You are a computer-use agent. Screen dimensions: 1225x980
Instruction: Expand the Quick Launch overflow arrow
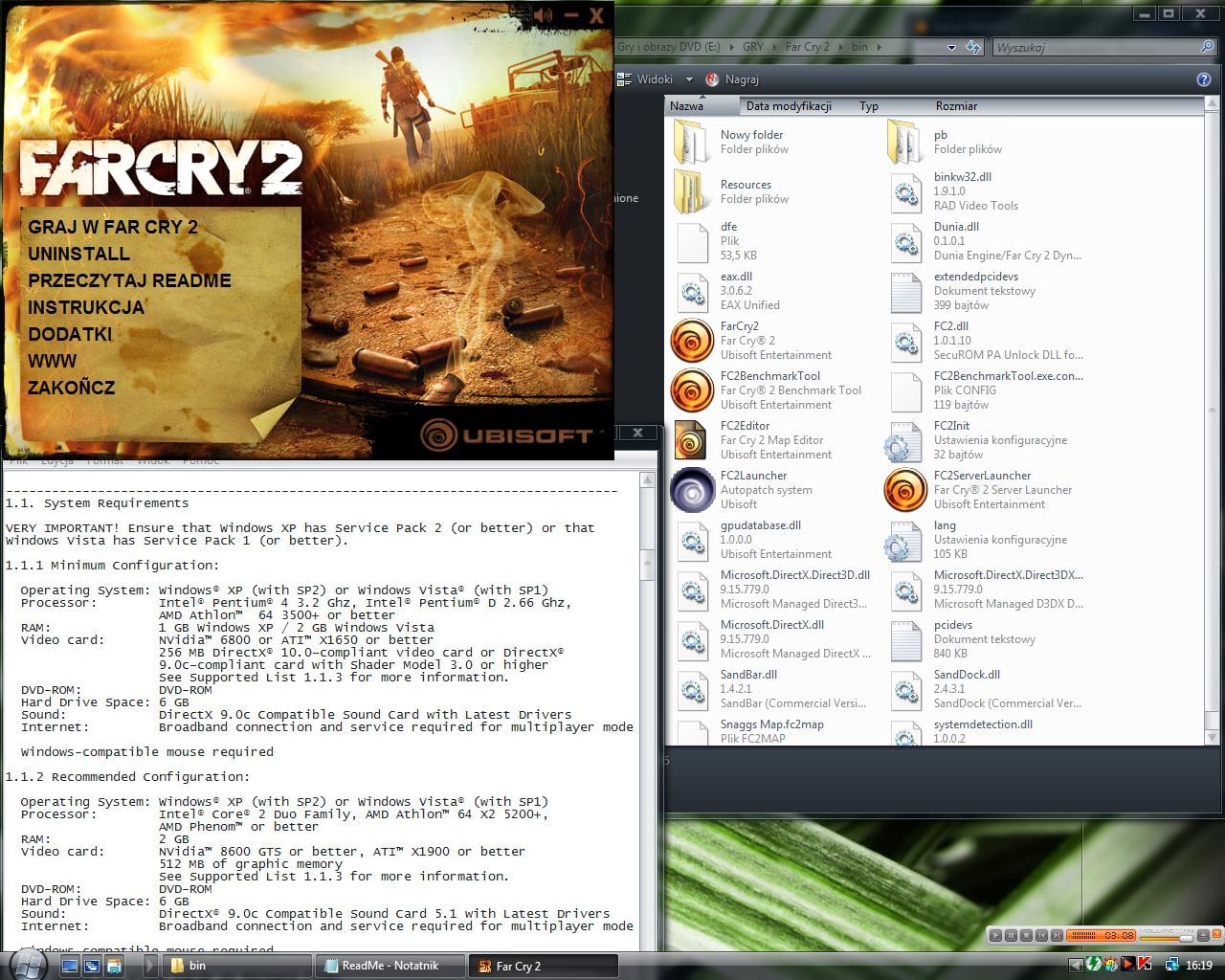pos(150,966)
